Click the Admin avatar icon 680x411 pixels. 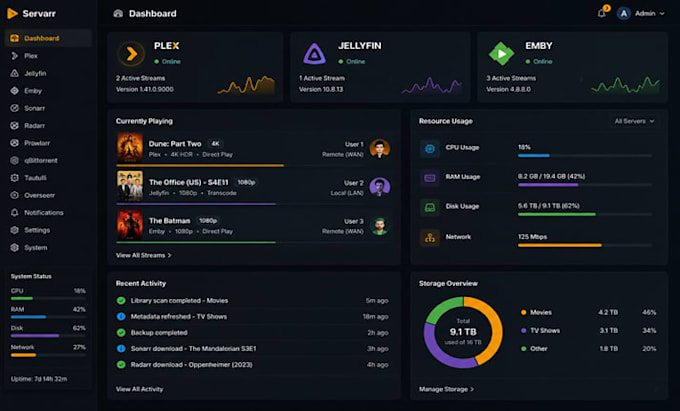point(623,13)
